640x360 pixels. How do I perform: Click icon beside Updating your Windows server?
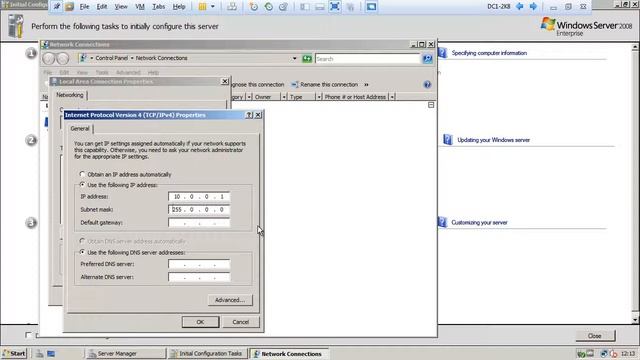[448, 140]
